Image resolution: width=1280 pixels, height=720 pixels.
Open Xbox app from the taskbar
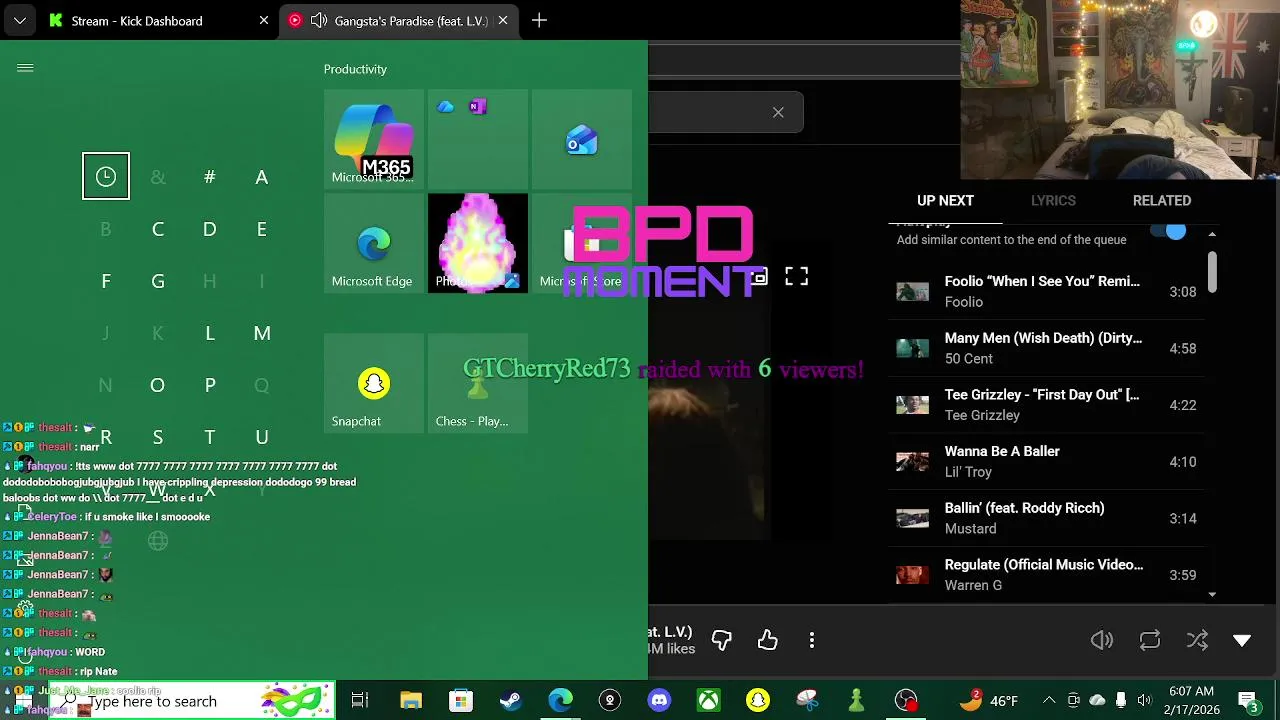(x=709, y=701)
